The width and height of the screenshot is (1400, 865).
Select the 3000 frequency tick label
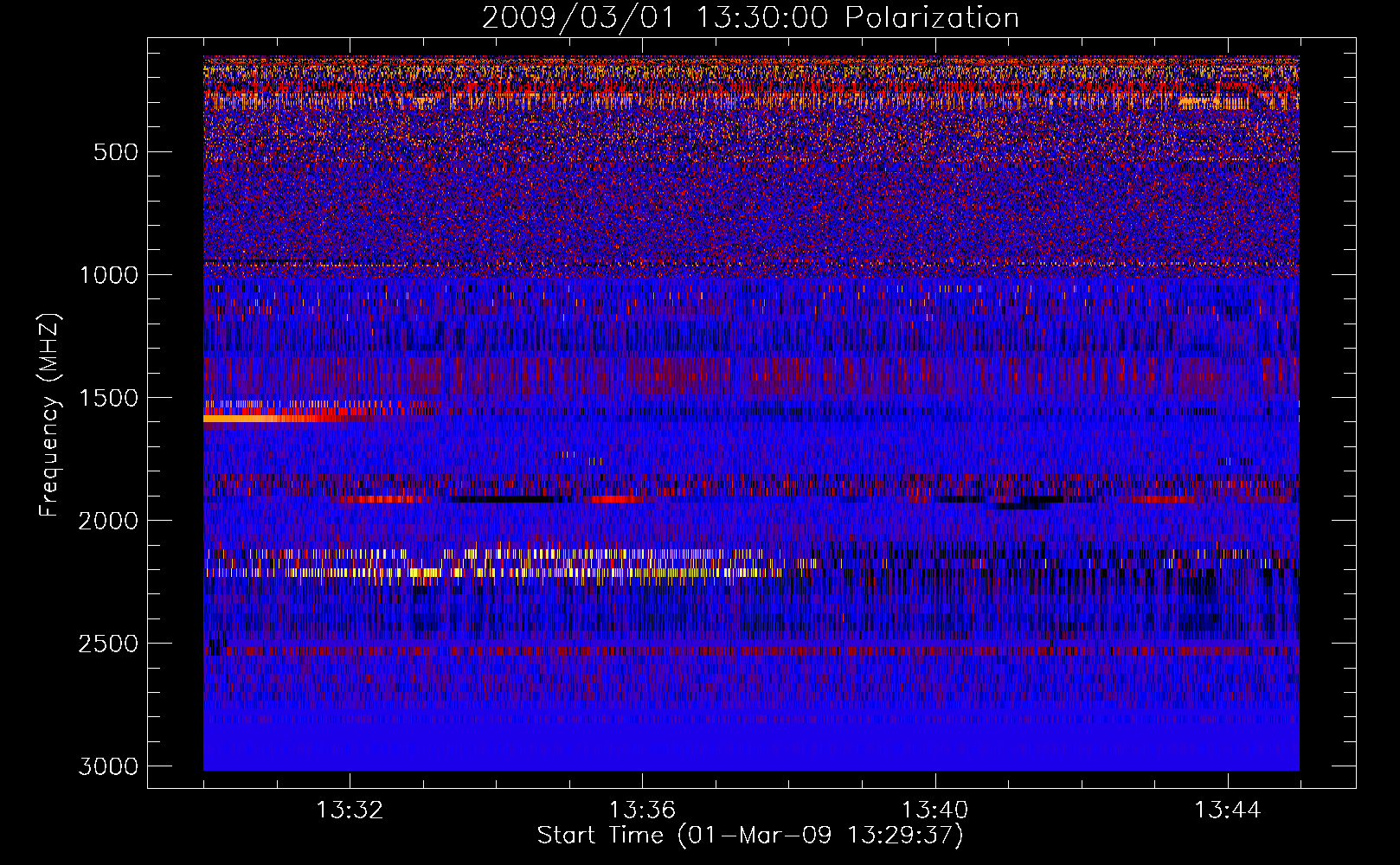coord(108,766)
